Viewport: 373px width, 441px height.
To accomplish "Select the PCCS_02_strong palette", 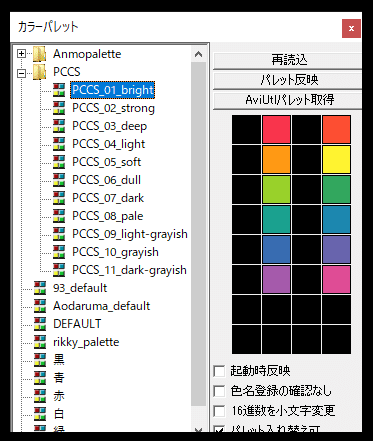I will point(113,108).
